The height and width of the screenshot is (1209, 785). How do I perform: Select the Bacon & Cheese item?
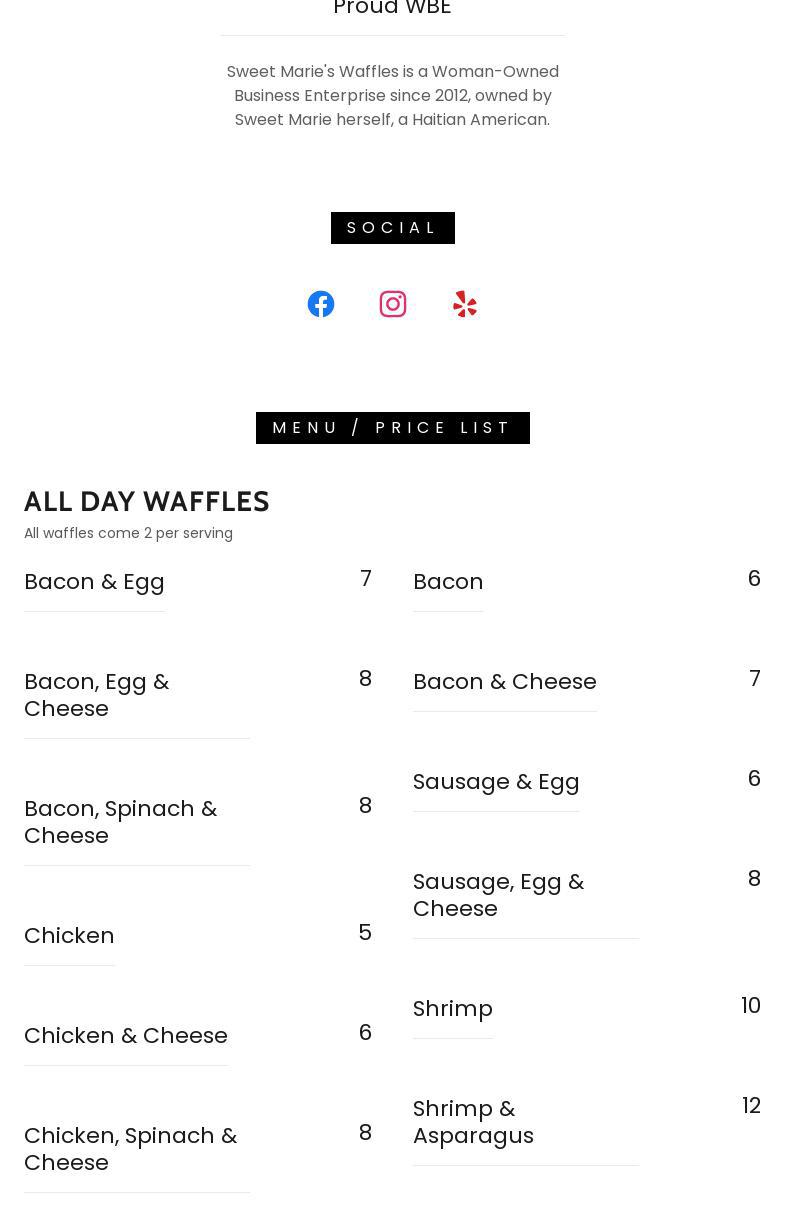pos(505,681)
